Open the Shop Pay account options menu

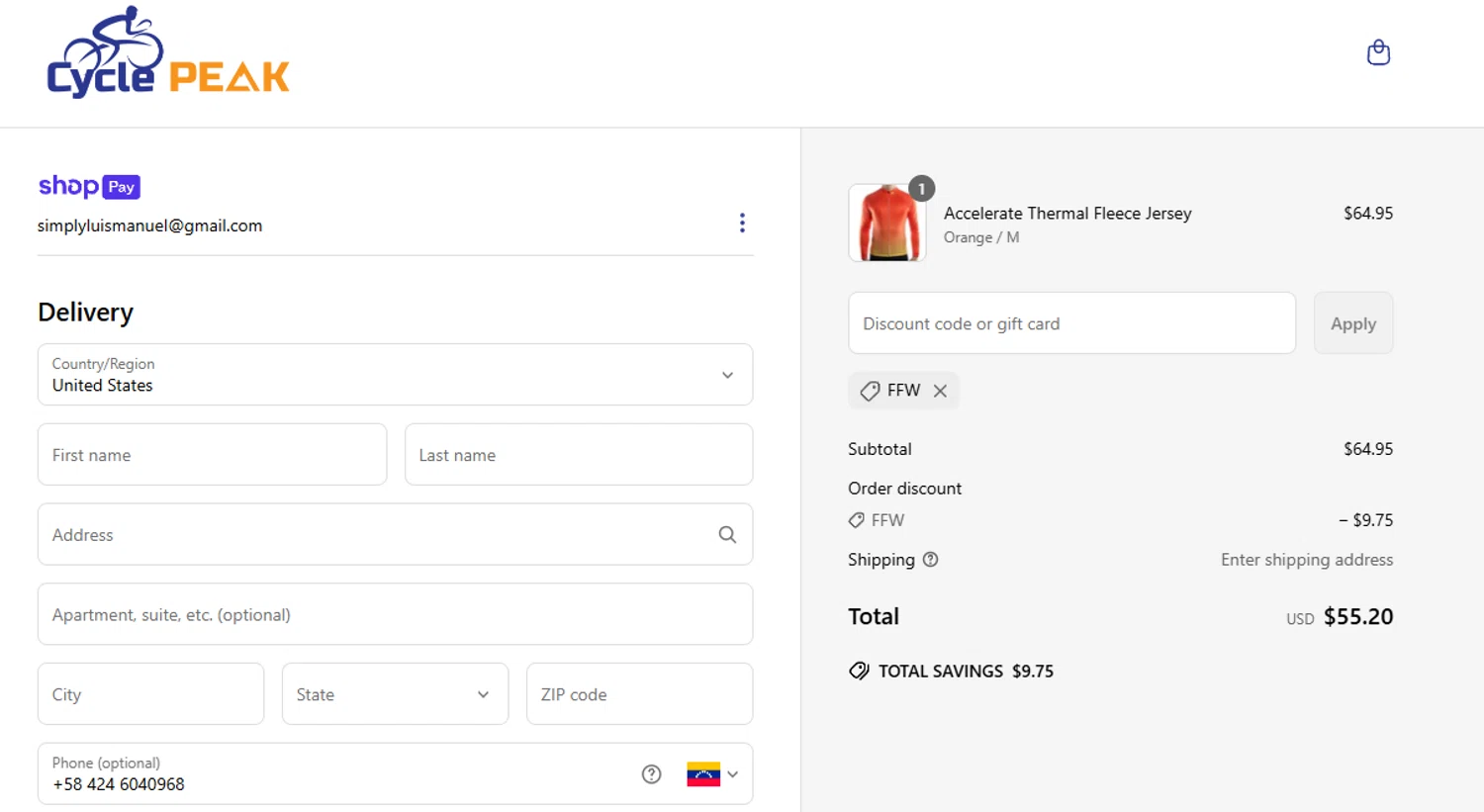point(742,223)
